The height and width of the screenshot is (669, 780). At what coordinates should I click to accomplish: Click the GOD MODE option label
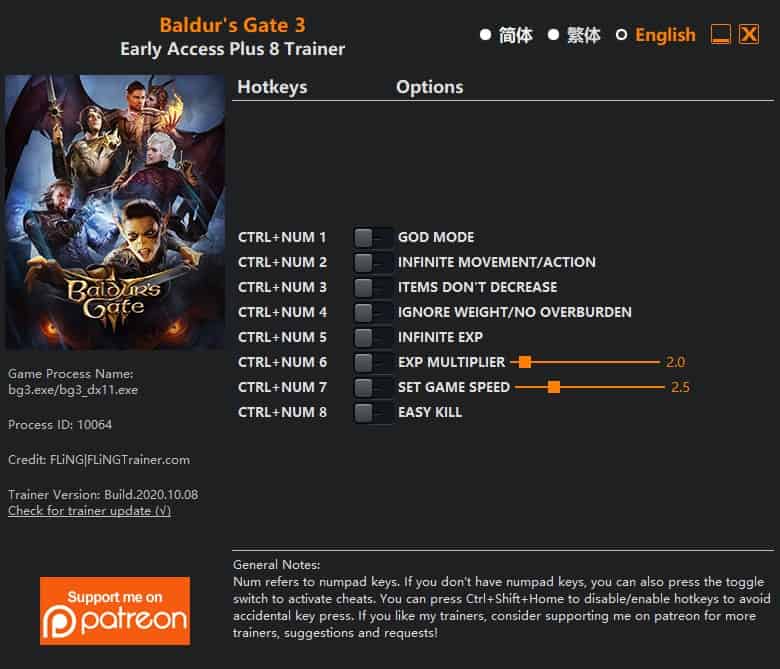tap(436, 238)
